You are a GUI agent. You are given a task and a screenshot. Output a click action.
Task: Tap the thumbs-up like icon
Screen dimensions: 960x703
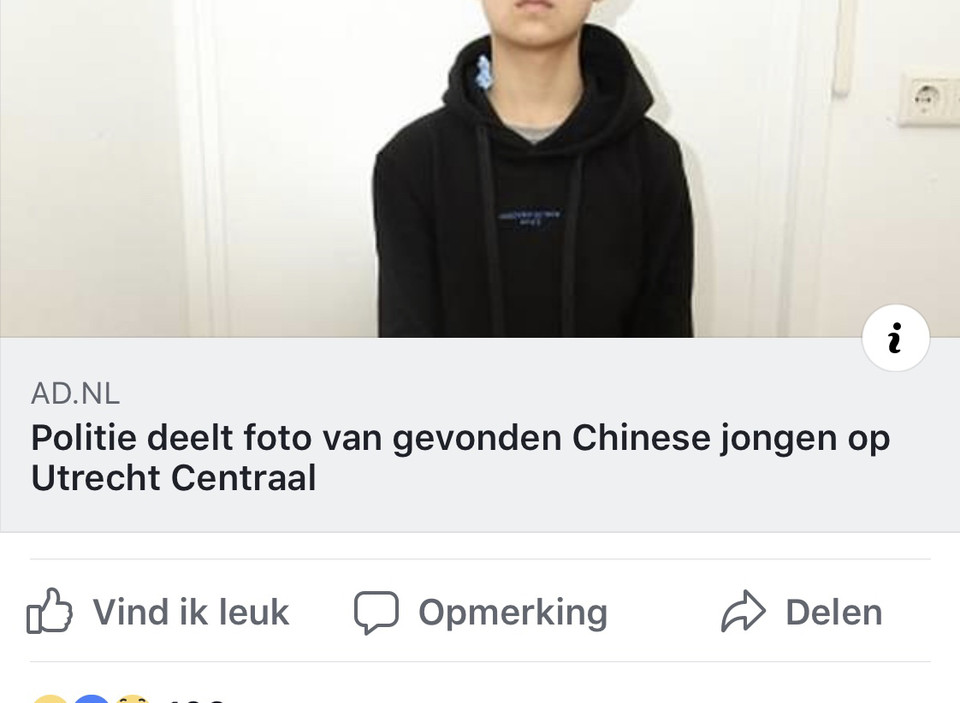pyautogui.click(x=50, y=611)
